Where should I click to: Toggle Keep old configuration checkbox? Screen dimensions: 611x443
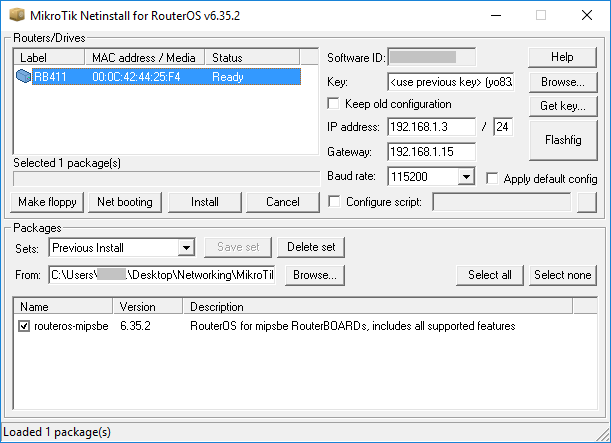pyautogui.click(x=334, y=104)
